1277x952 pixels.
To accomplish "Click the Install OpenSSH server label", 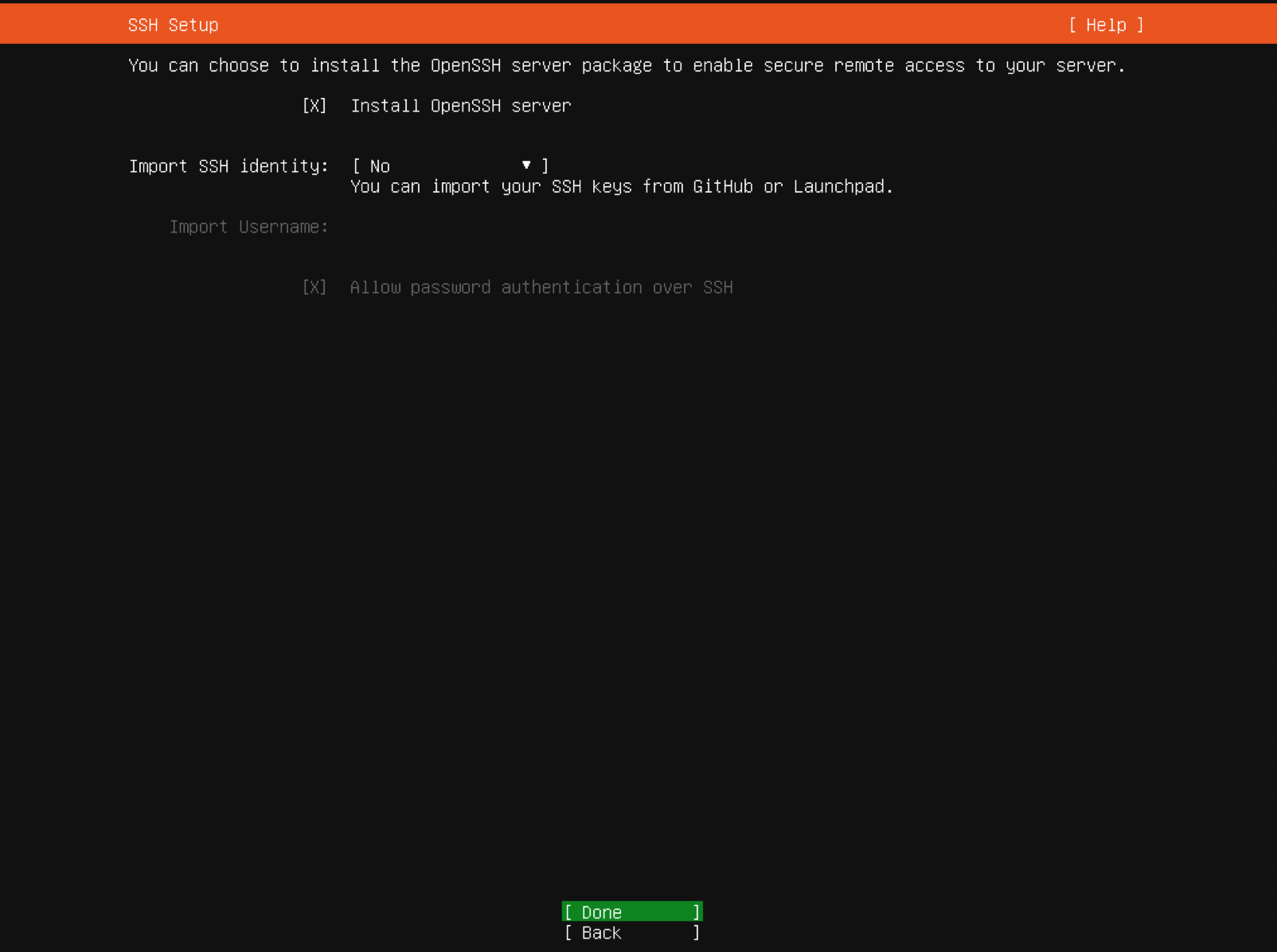I will click(461, 106).
